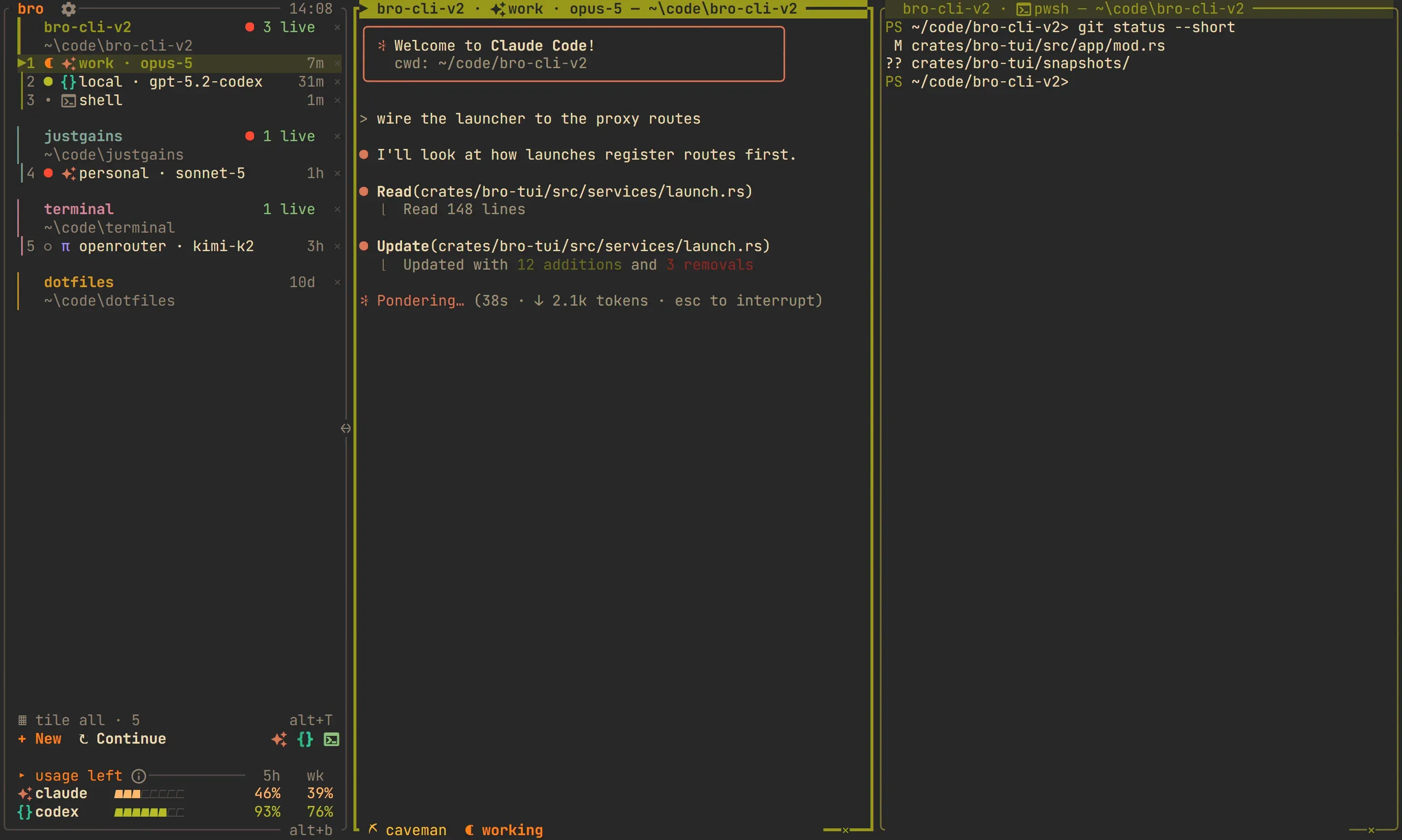Collapse the bro-cli-v2 project group
Image resolution: width=1402 pixels, height=840 pixels.
click(x=88, y=27)
